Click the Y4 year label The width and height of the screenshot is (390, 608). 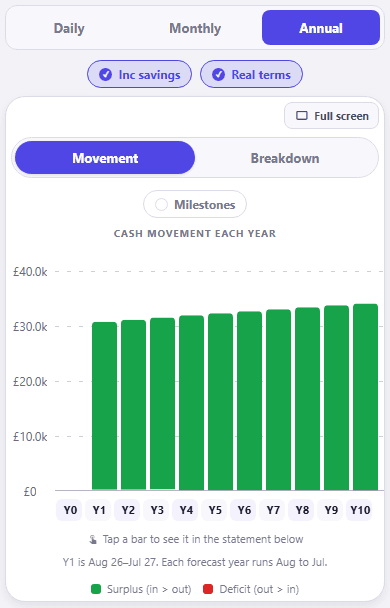pos(186,510)
